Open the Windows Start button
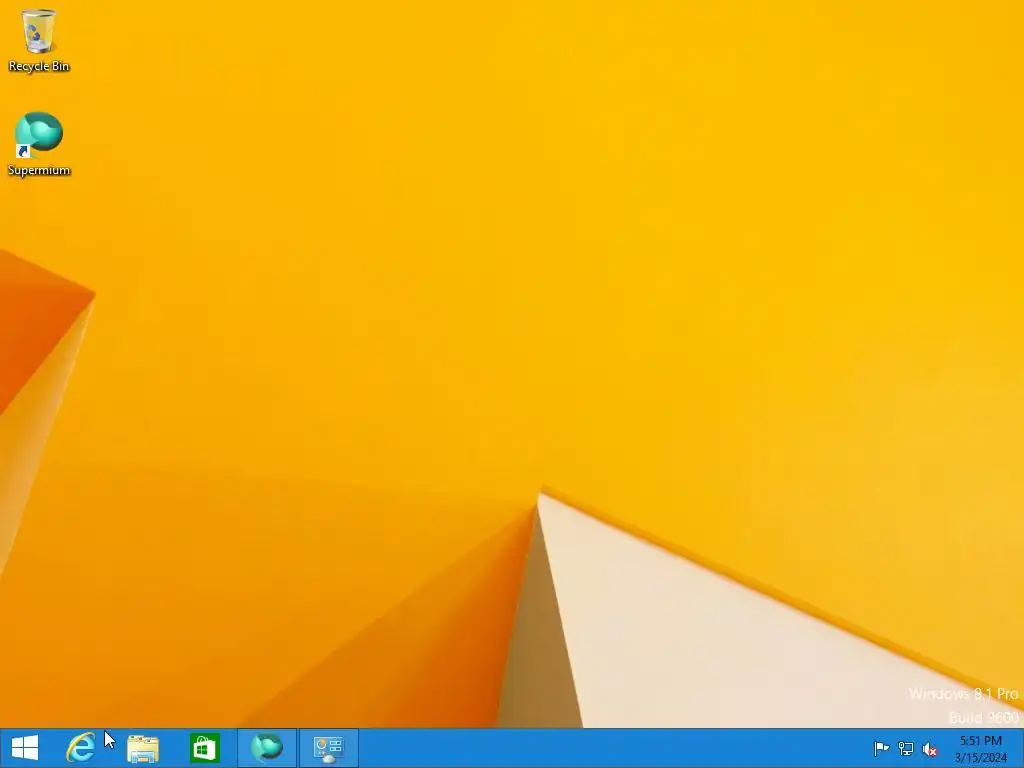1024x768 pixels. [25, 748]
